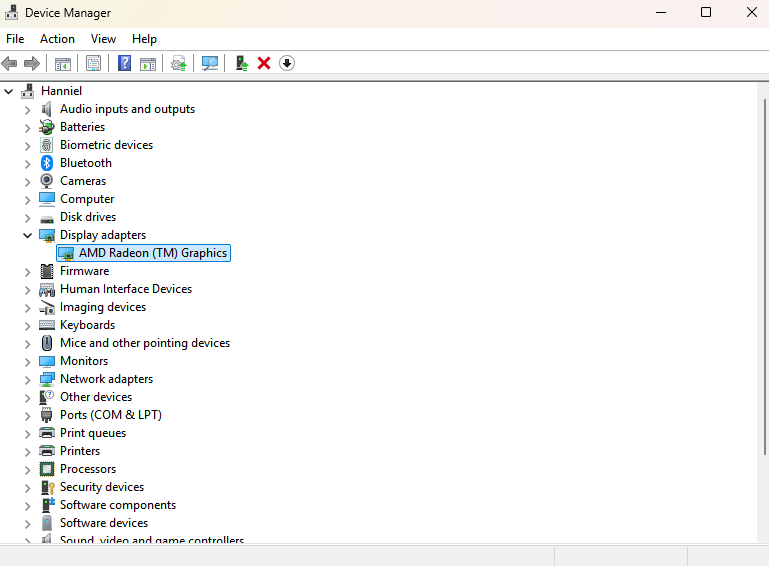Click the Disable device down-arrow icon
769x566 pixels.
tap(287, 63)
